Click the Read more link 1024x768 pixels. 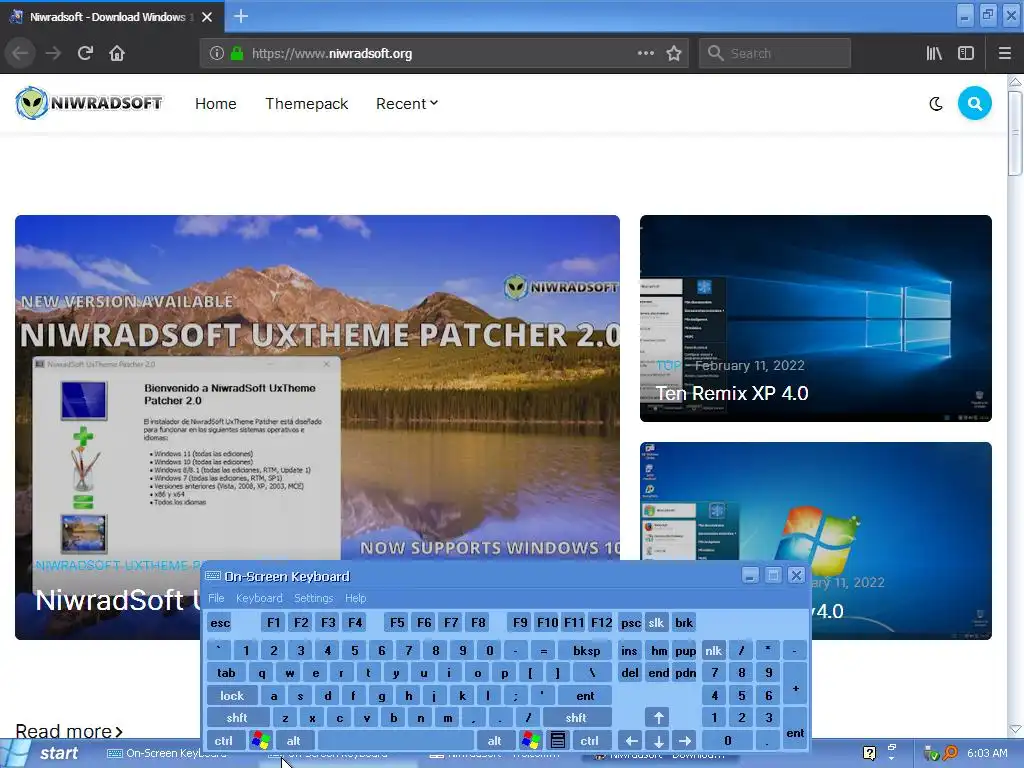coord(69,731)
